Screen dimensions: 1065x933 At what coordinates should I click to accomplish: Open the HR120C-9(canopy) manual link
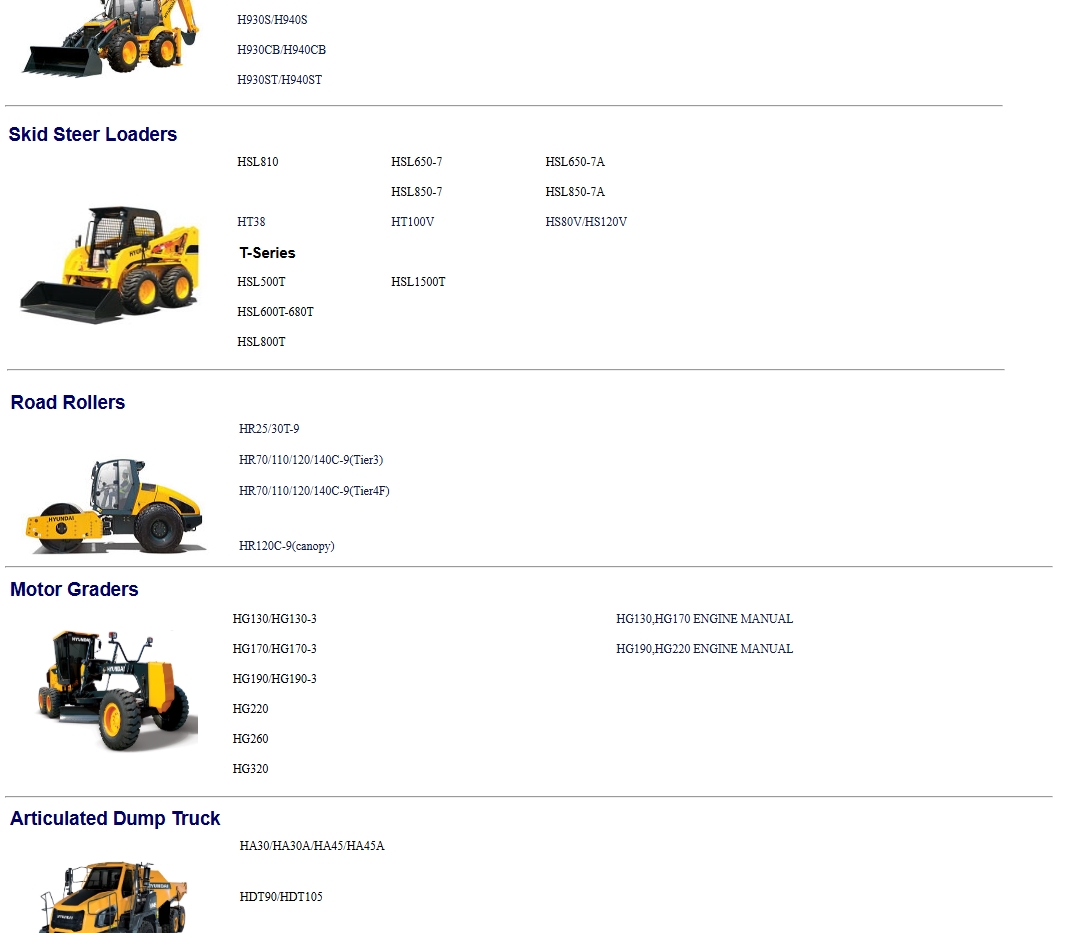click(286, 546)
